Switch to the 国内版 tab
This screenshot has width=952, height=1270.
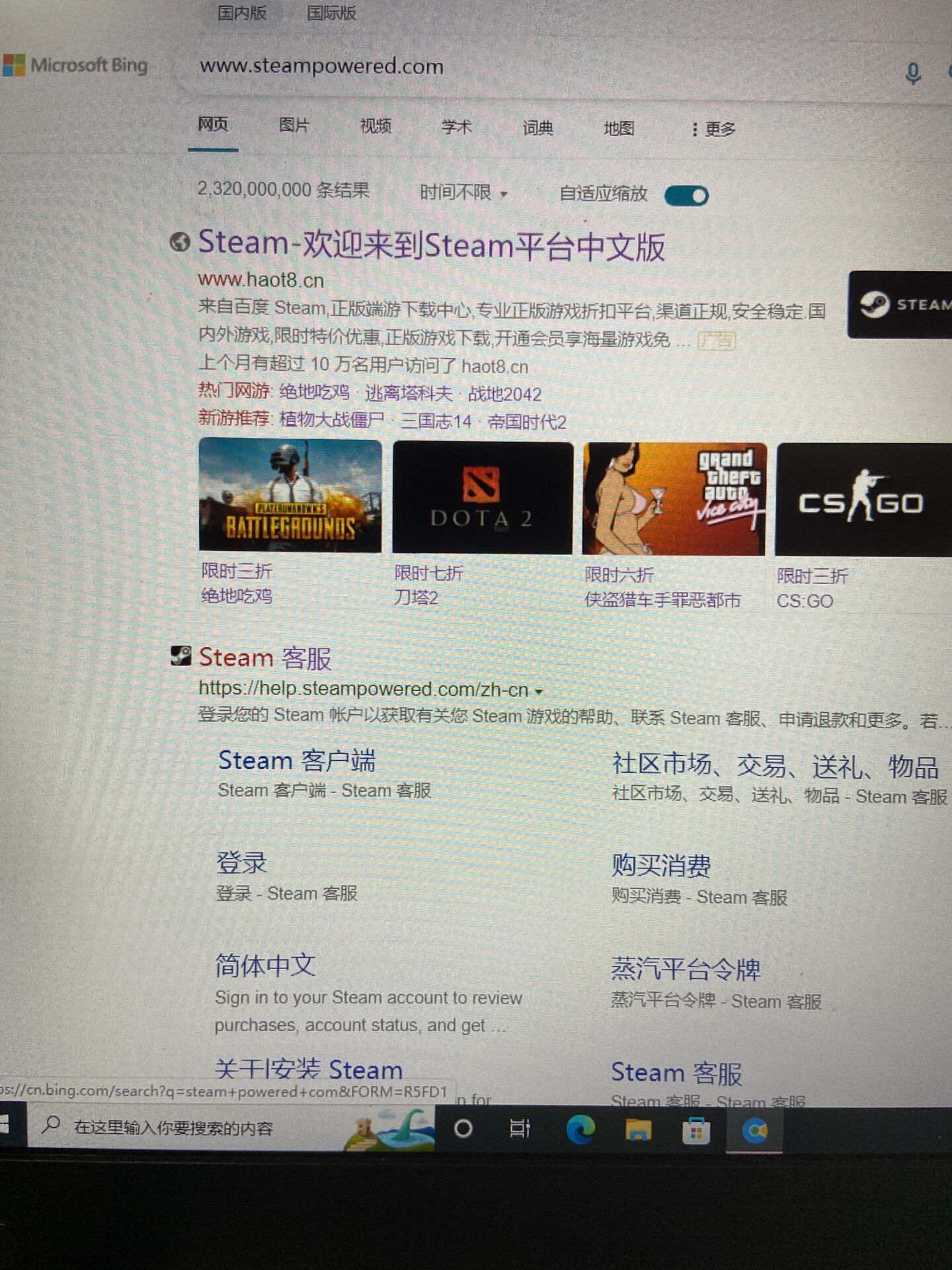pos(241,12)
